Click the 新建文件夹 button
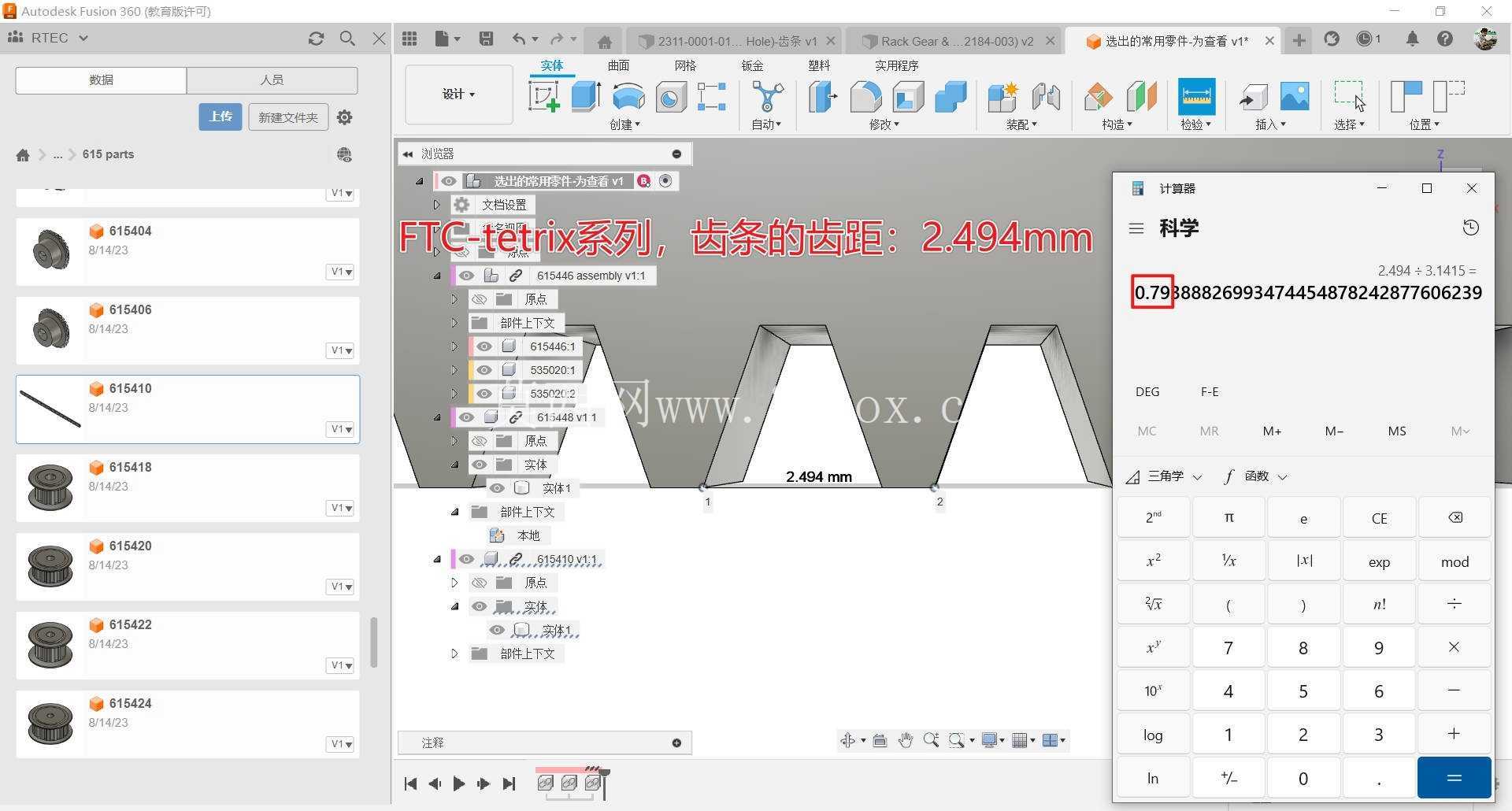This screenshot has height=811, width=1512. pyautogui.click(x=288, y=117)
